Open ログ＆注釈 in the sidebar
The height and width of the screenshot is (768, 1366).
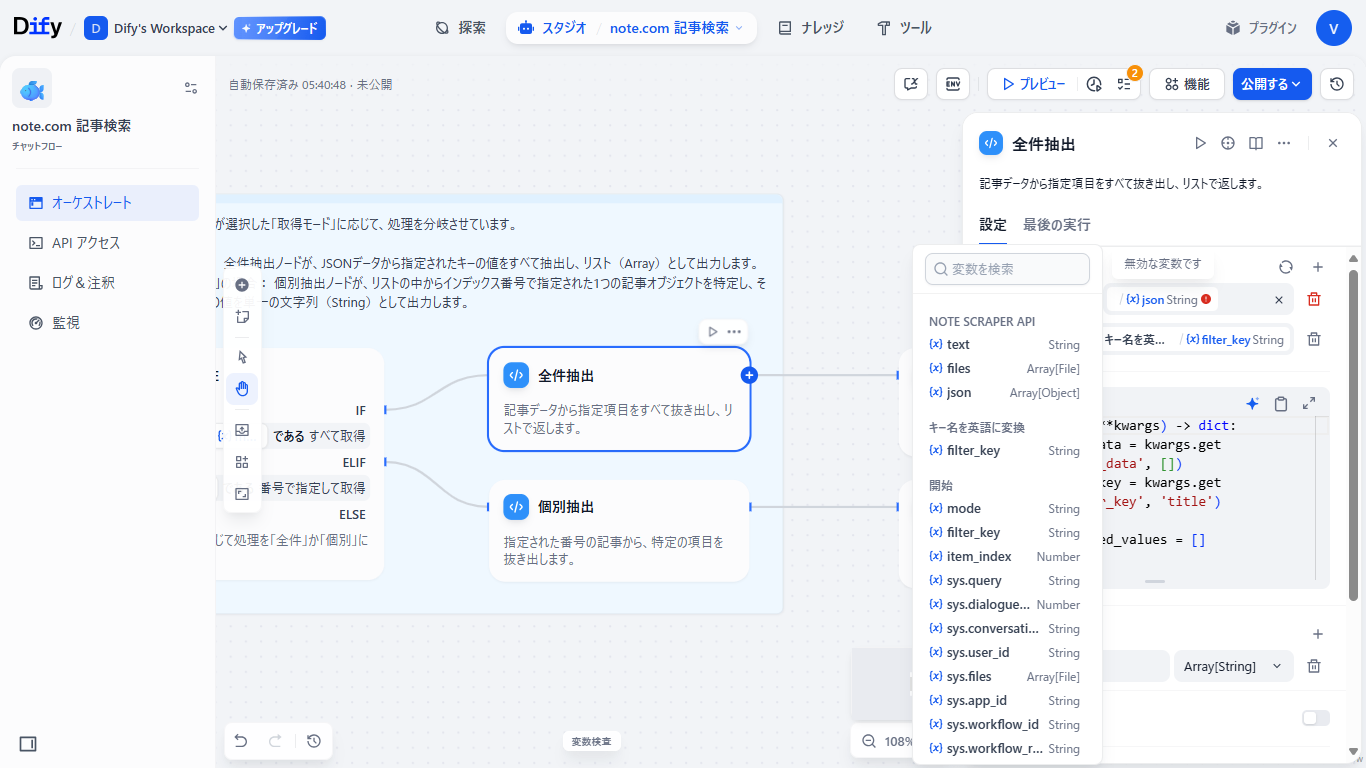point(107,283)
